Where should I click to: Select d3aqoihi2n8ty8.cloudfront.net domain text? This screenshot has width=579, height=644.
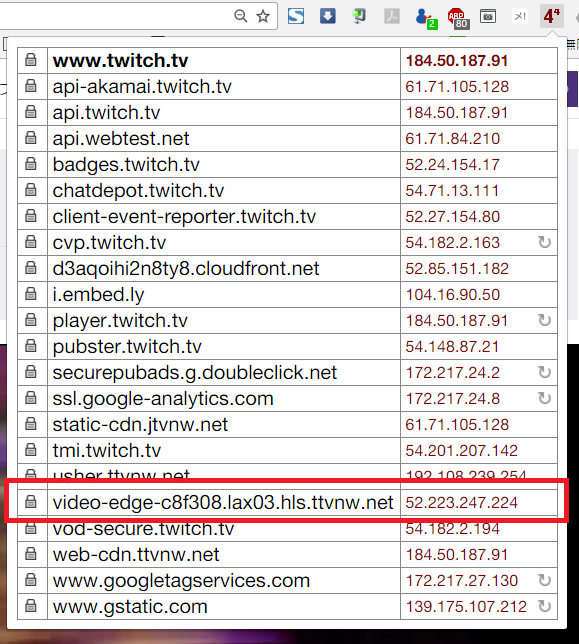tap(186, 269)
